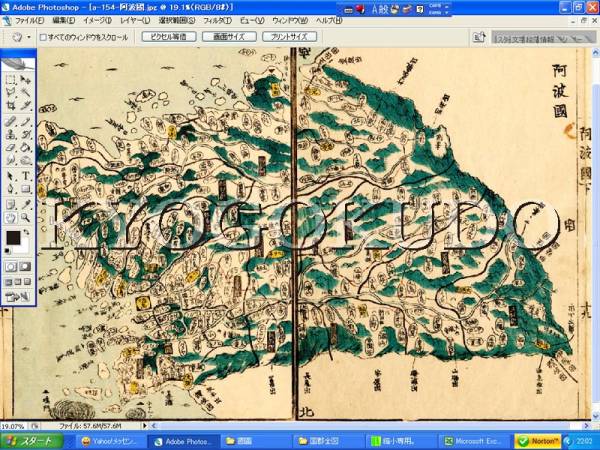600x450 pixels.
Task: Select the Rectangle Shape tool
Action: coord(25,189)
